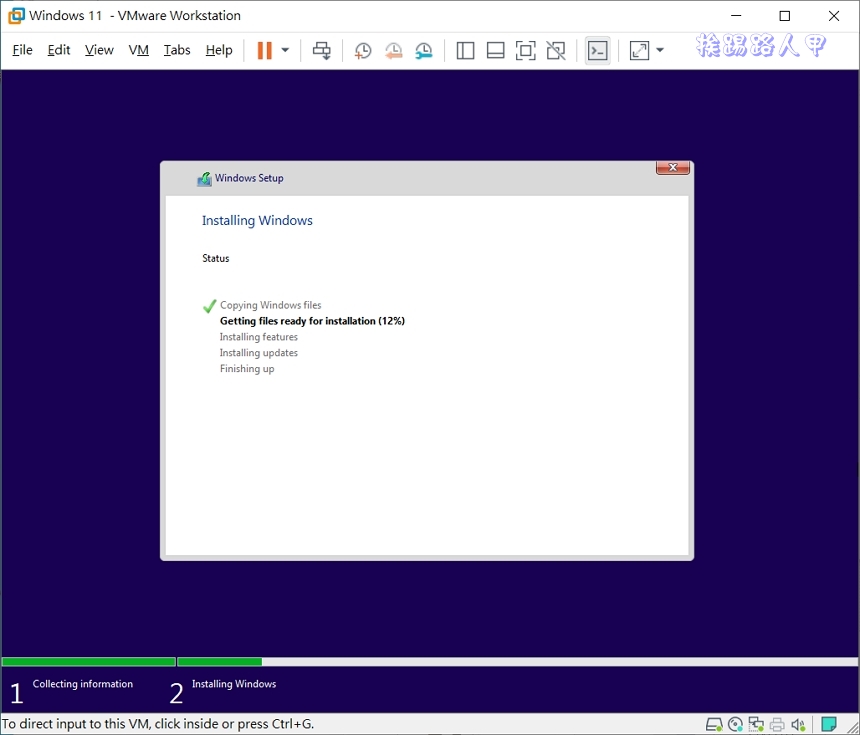Image resolution: width=860 pixels, height=735 pixels.
Task: Open the Tabs menu
Action: click(x=177, y=49)
